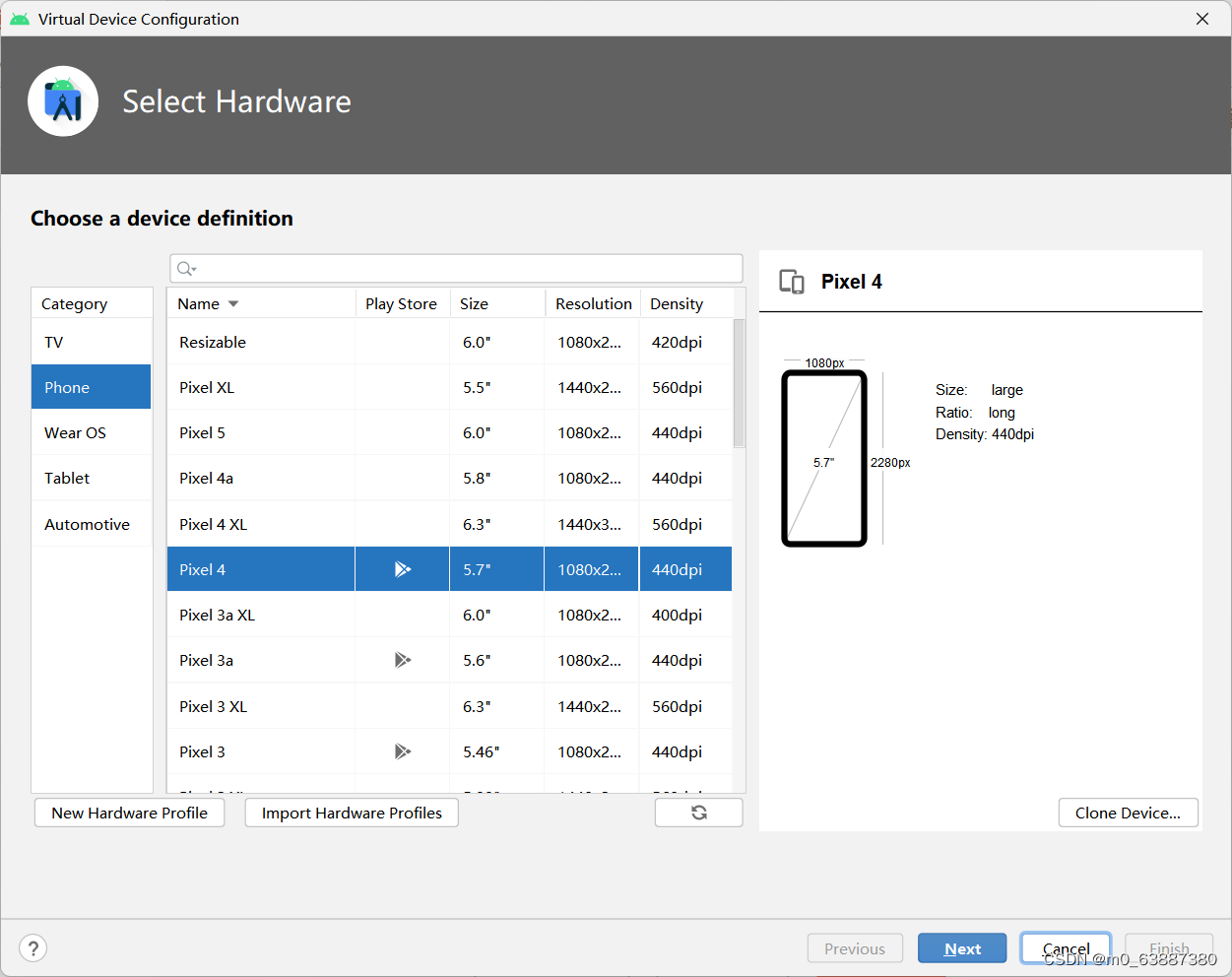Select the Resizable device row
Screen dimensions: 1232x977
pyautogui.click(x=450, y=342)
